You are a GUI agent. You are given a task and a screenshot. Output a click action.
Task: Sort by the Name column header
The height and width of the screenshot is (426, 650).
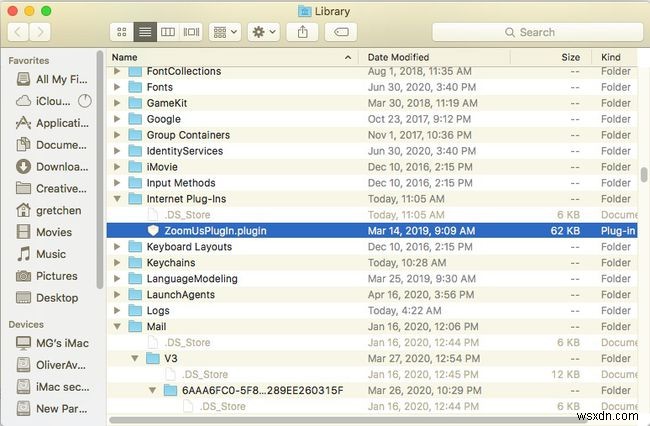coord(232,57)
